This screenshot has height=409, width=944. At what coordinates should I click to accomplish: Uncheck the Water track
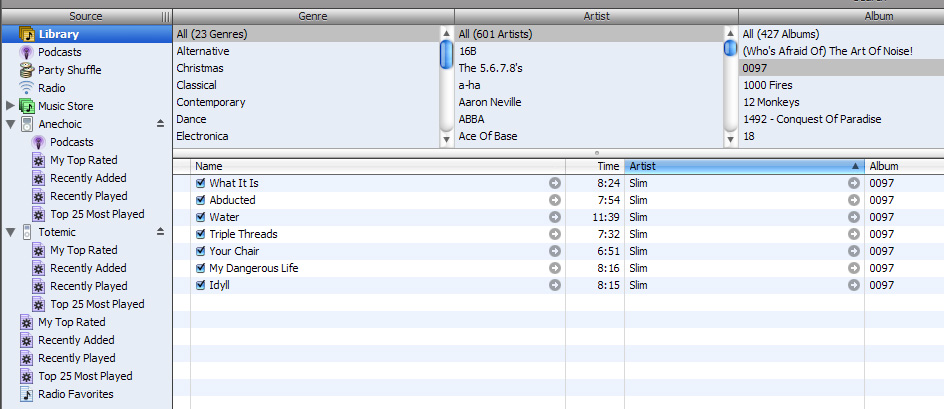201,217
